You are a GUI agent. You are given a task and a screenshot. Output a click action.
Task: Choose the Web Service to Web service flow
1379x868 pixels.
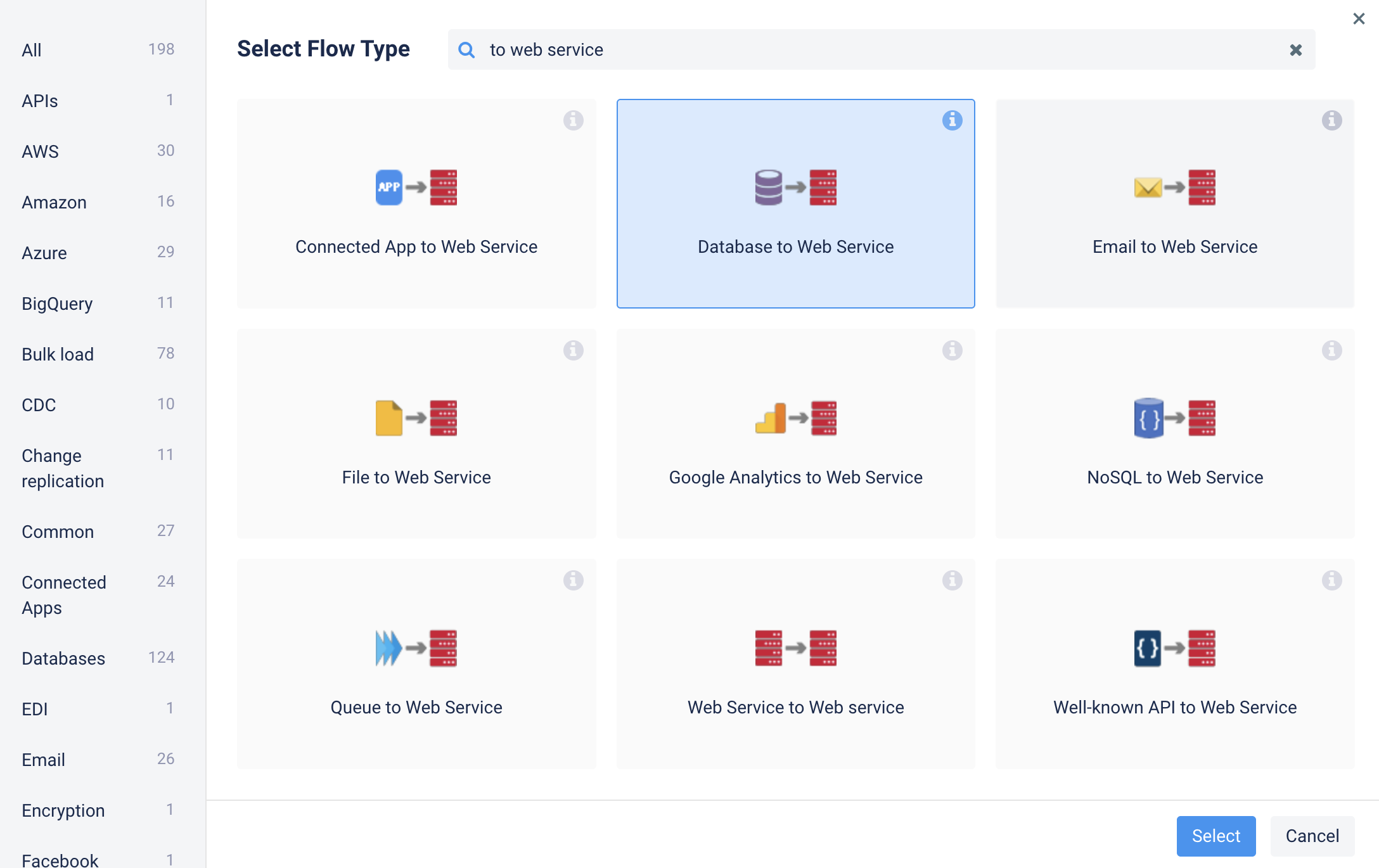(x=795, y=663)
